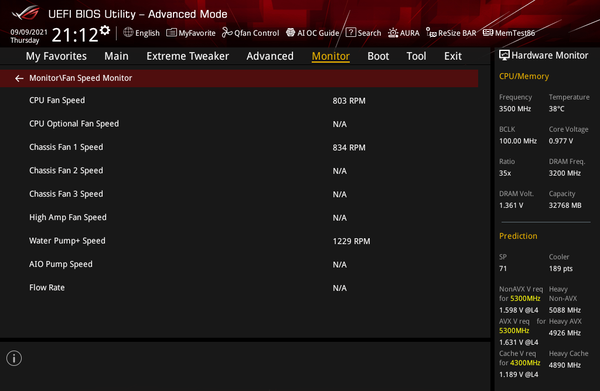Toggle the ReSize BAR icon
The width and height of the screenshot is (600, 391).
(x=431, y=33)
